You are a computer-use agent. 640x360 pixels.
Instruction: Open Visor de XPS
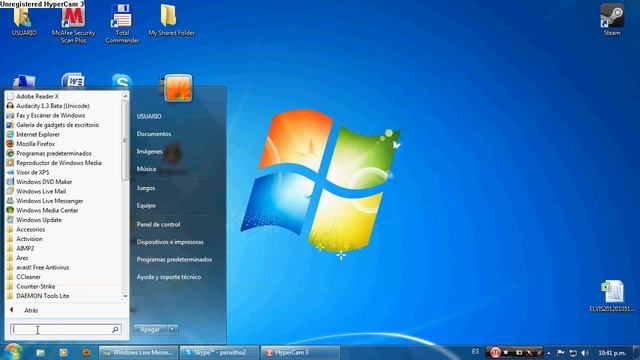pyautogui.click(x=32, y=172)
